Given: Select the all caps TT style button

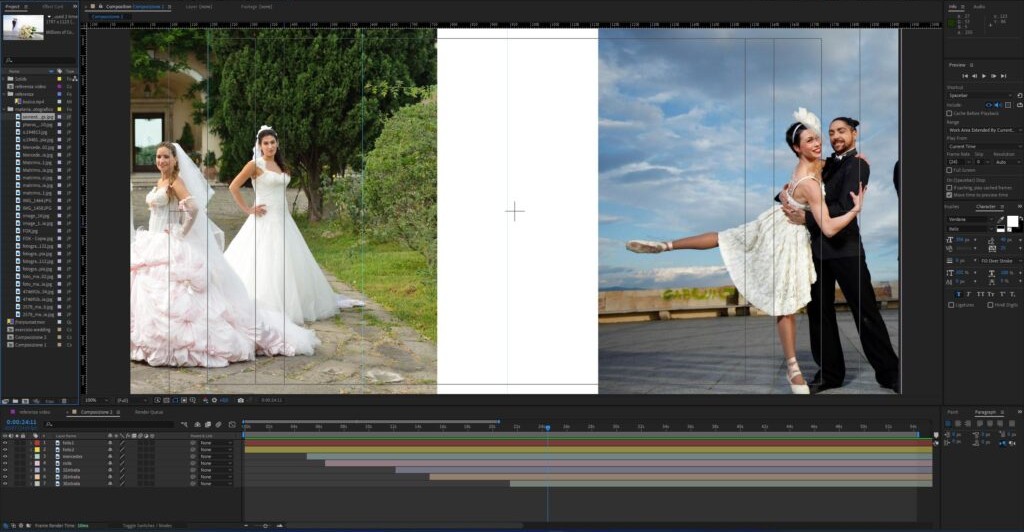Looking at the screenshot, I should tap(980, 294).
